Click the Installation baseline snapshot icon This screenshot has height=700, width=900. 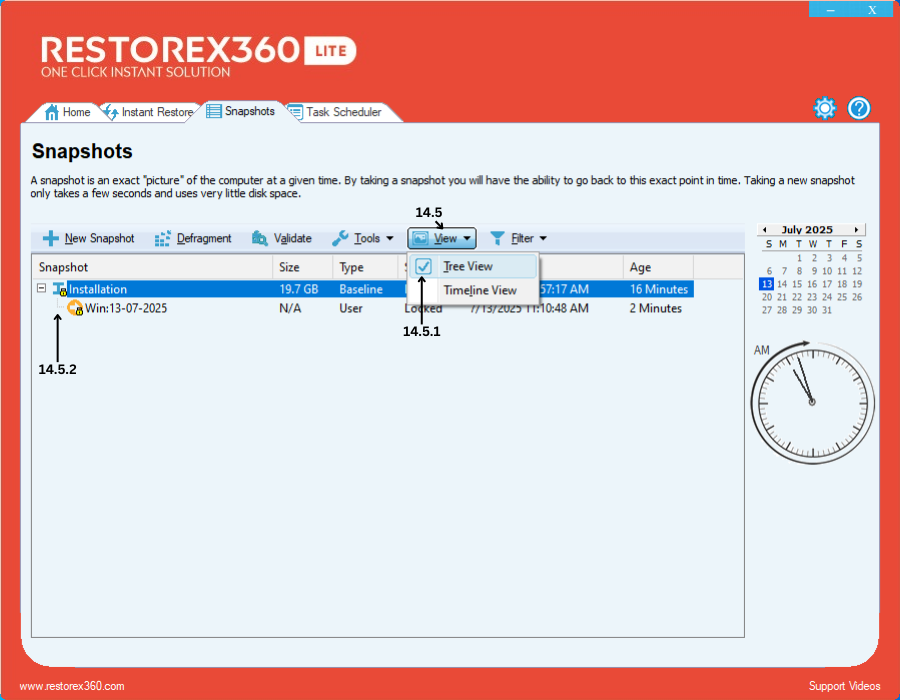pyautogui.click(x=59, y=290)
